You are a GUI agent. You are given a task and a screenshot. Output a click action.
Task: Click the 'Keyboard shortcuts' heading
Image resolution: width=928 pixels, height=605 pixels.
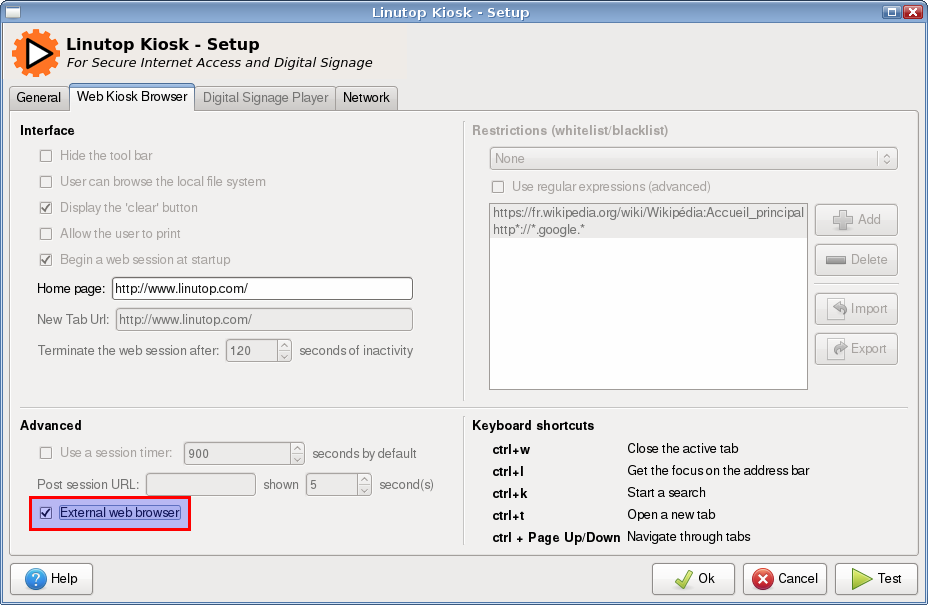pyautogui.click(x=533, y=426)
